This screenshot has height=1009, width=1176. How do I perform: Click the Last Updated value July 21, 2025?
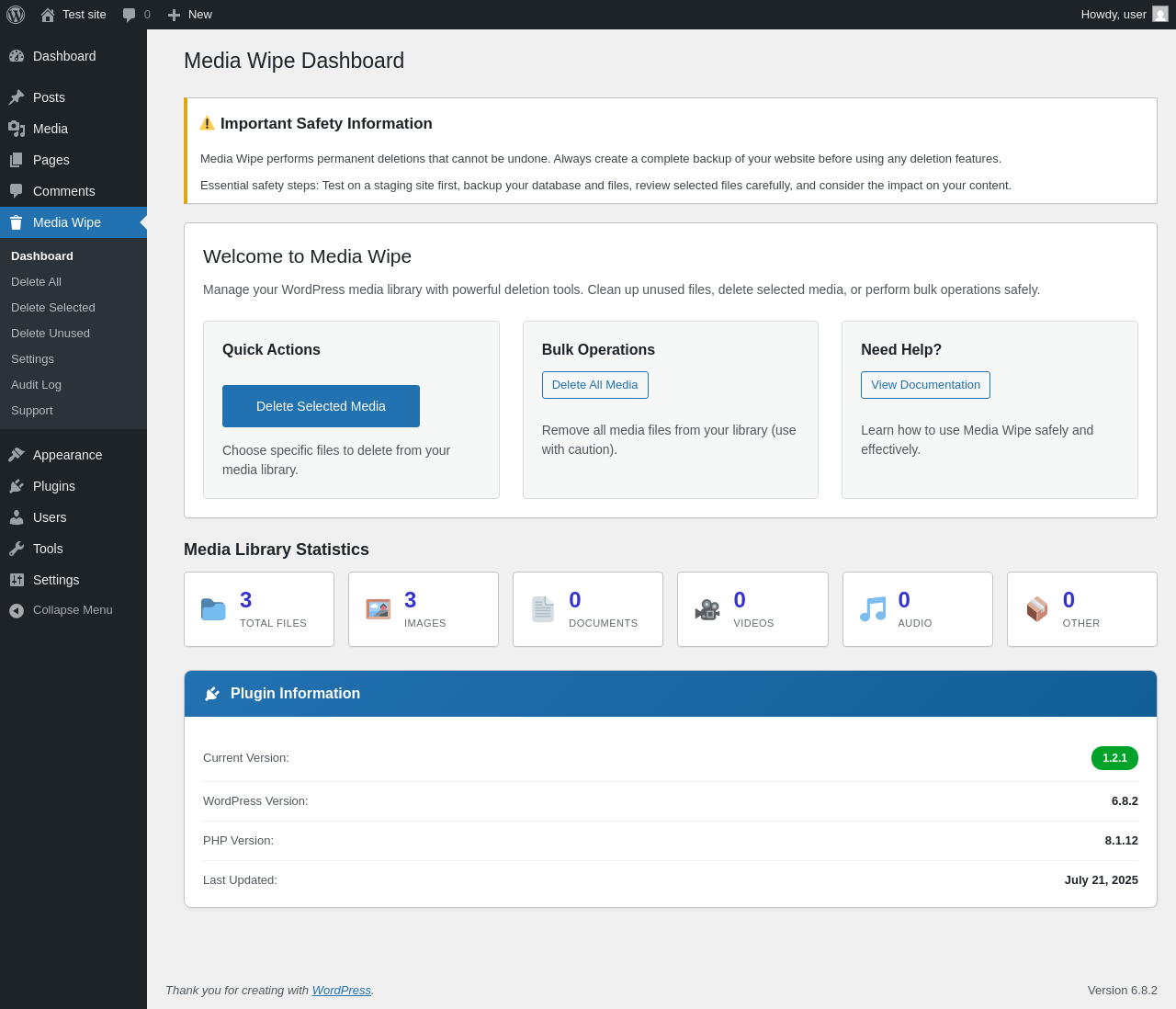pos(1102,880)
